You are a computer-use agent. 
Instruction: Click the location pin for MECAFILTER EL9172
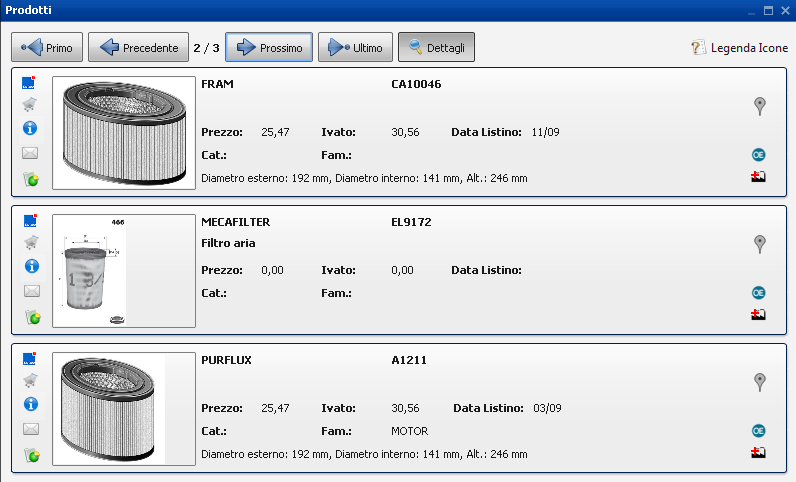pos(759,244)
